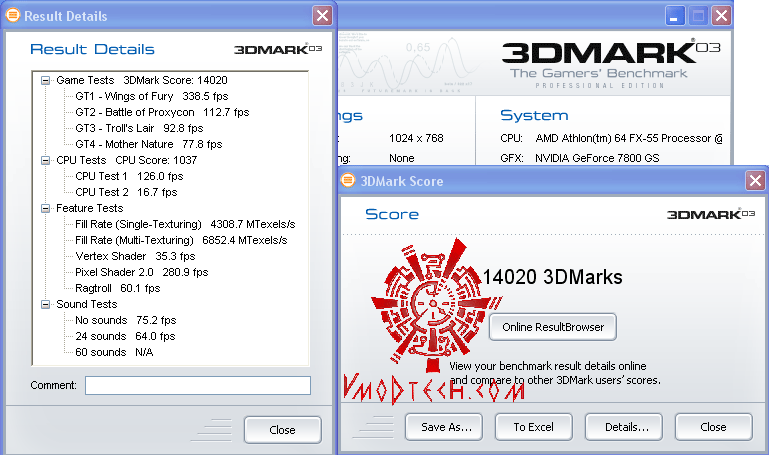Viewport: 769px width, 455px height.
Task: Click the AMD Athlon 64 FX-55 CPU text
Action: pos(629,138)
